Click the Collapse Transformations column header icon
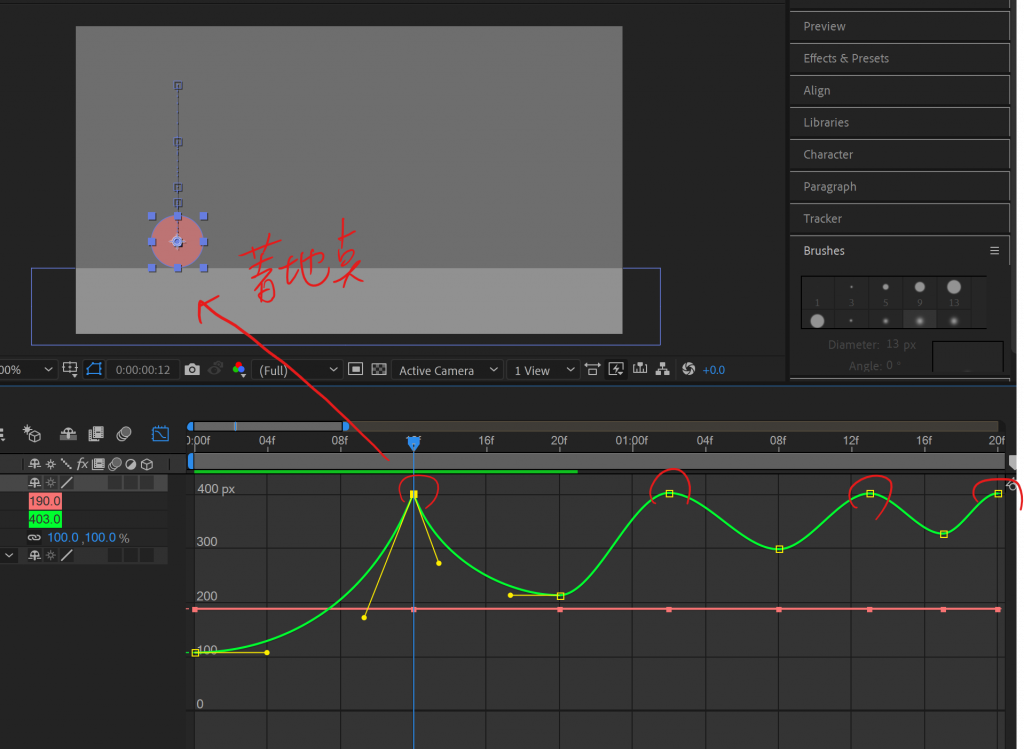The width and height of the screenshot is (1024, 749). point(51,464)
